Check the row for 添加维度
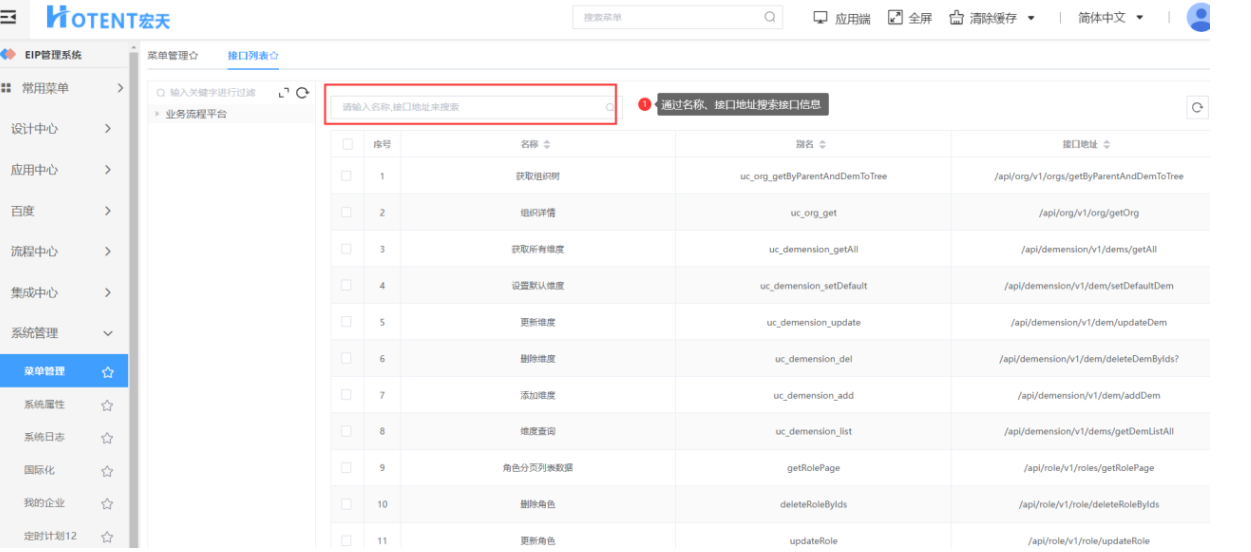 tap(347, 394)
